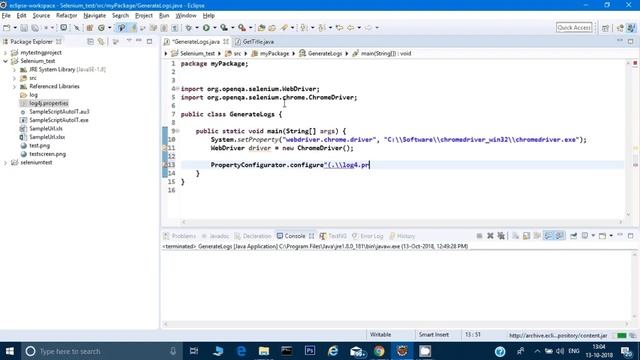
Task: Open Chrome from the taskbar
Action: pyautogui.click(x=379, y=351)
